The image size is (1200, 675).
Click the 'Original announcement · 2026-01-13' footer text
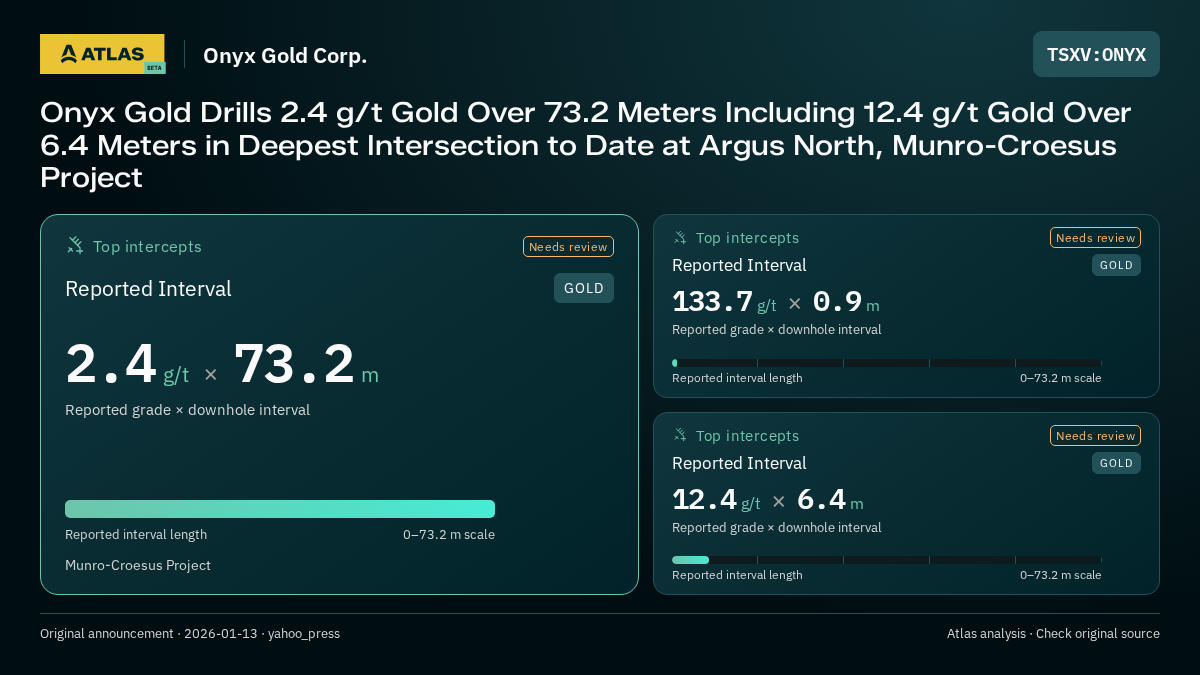(x=190, y=634)
